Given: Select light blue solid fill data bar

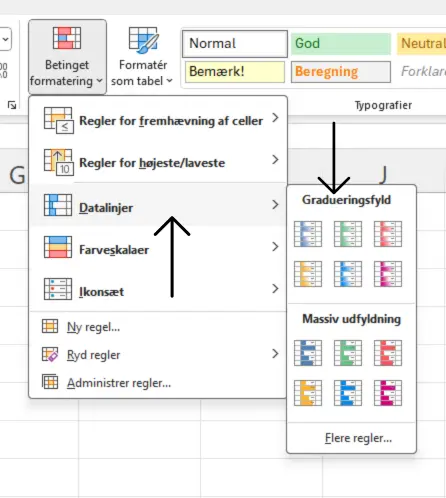Looking at the screenshot, I should 348,393.
